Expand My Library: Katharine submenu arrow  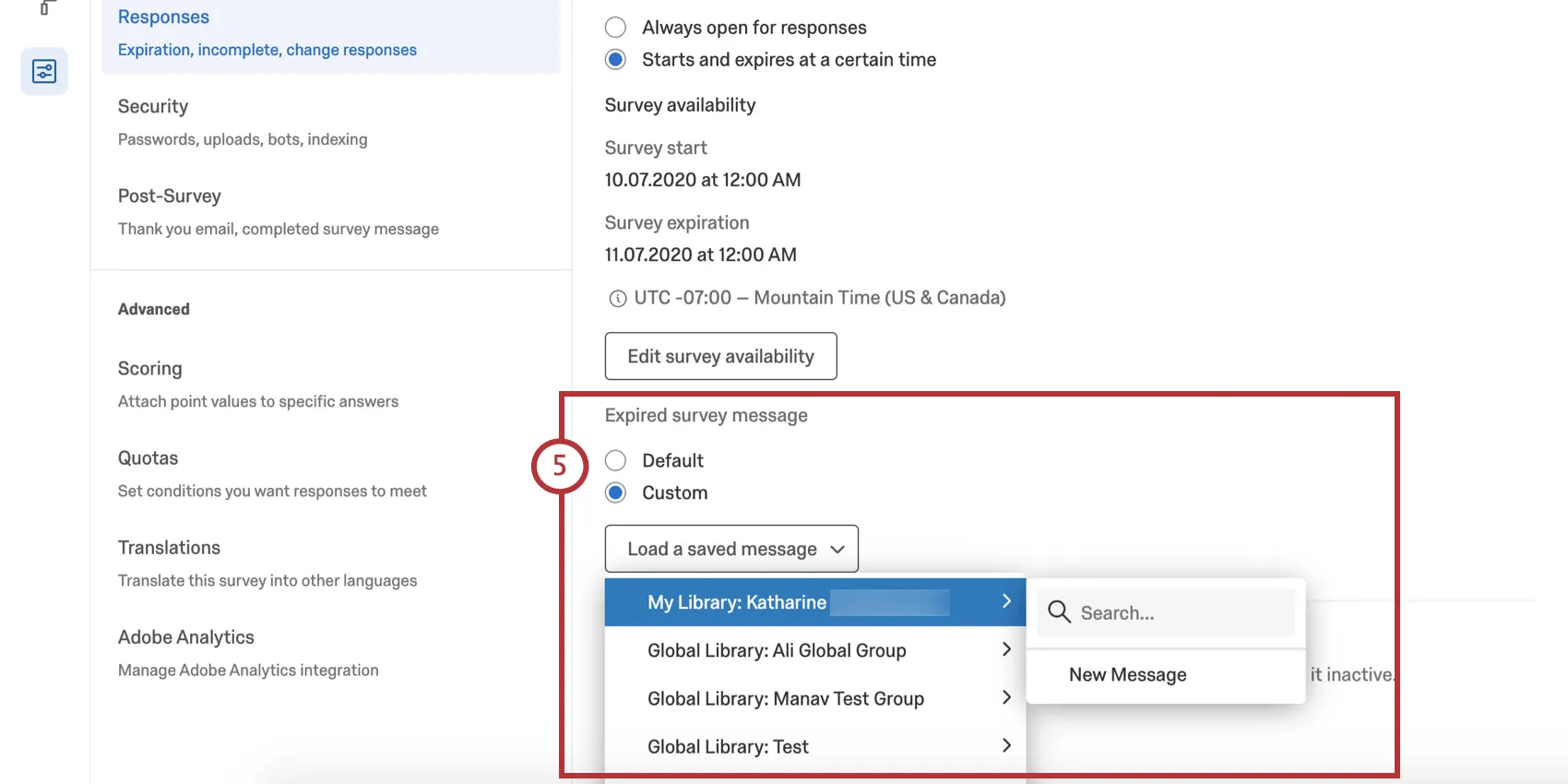(x=1006, y=601)
